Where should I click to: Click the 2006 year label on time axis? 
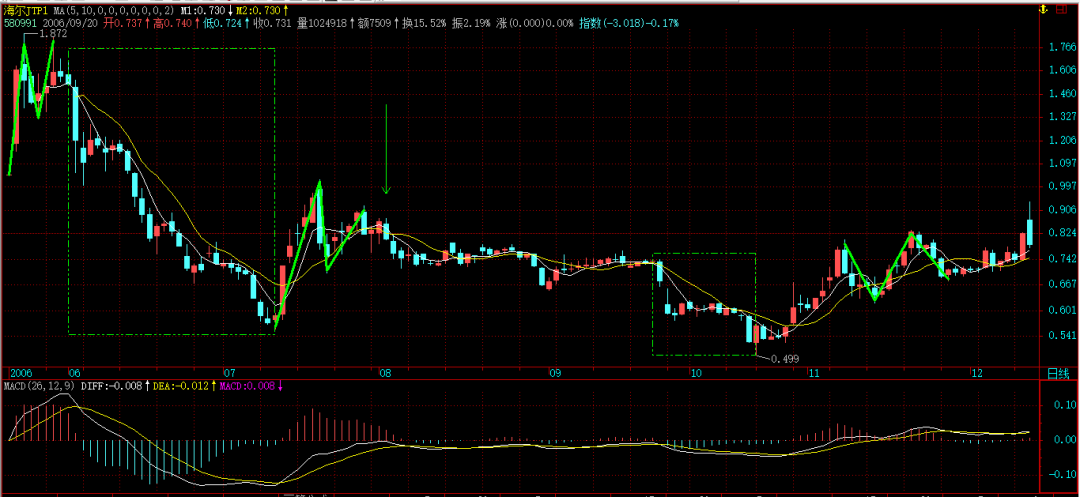tap(19, 372)
